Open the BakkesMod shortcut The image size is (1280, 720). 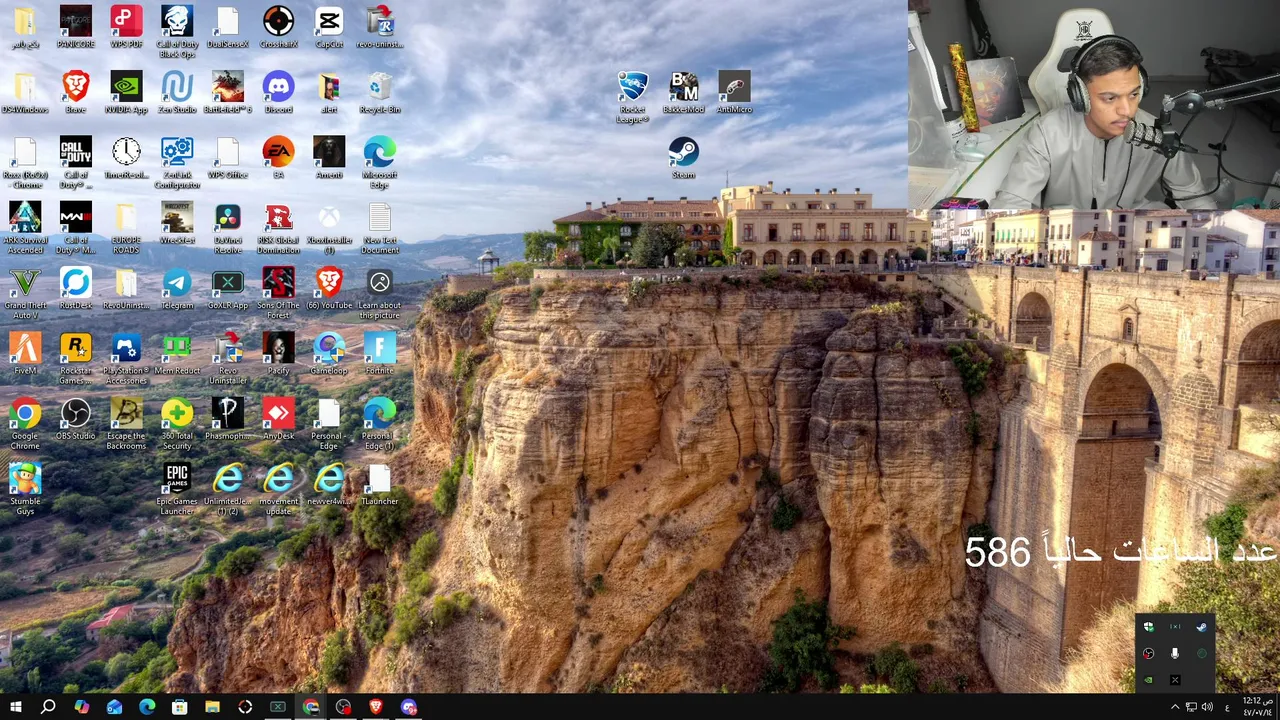tap(683, 92)
